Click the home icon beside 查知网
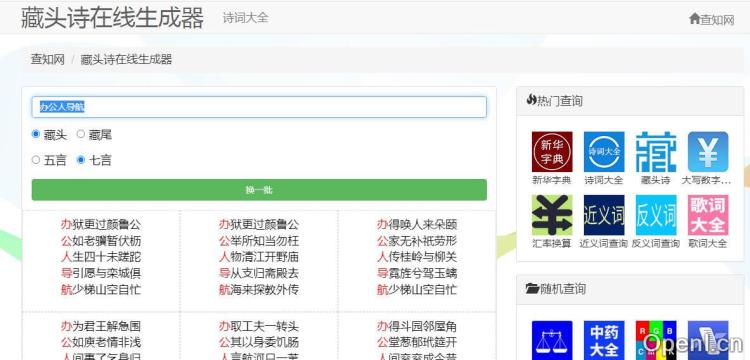The height and width of the screenshot is (360, 750). pos(695,19)
